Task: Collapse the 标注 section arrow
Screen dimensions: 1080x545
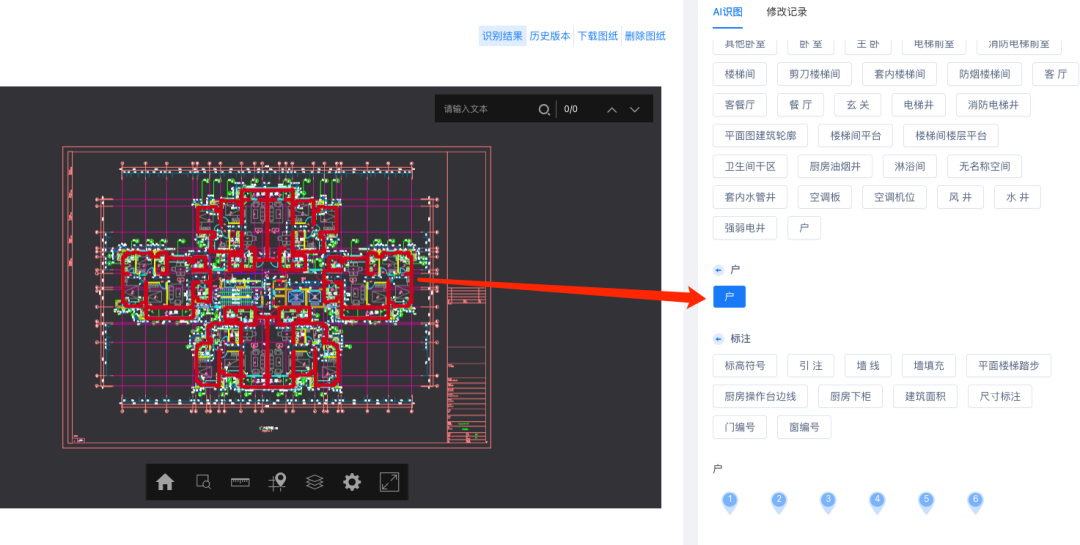Action: 718,339
